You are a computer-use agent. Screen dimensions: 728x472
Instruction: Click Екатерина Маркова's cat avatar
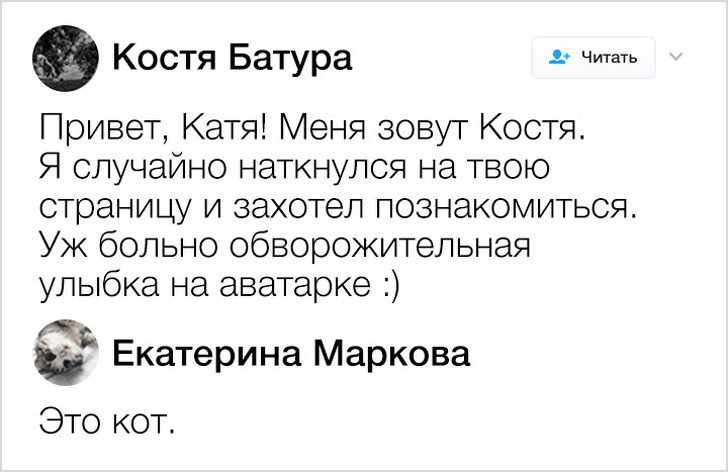coord(67,355)
